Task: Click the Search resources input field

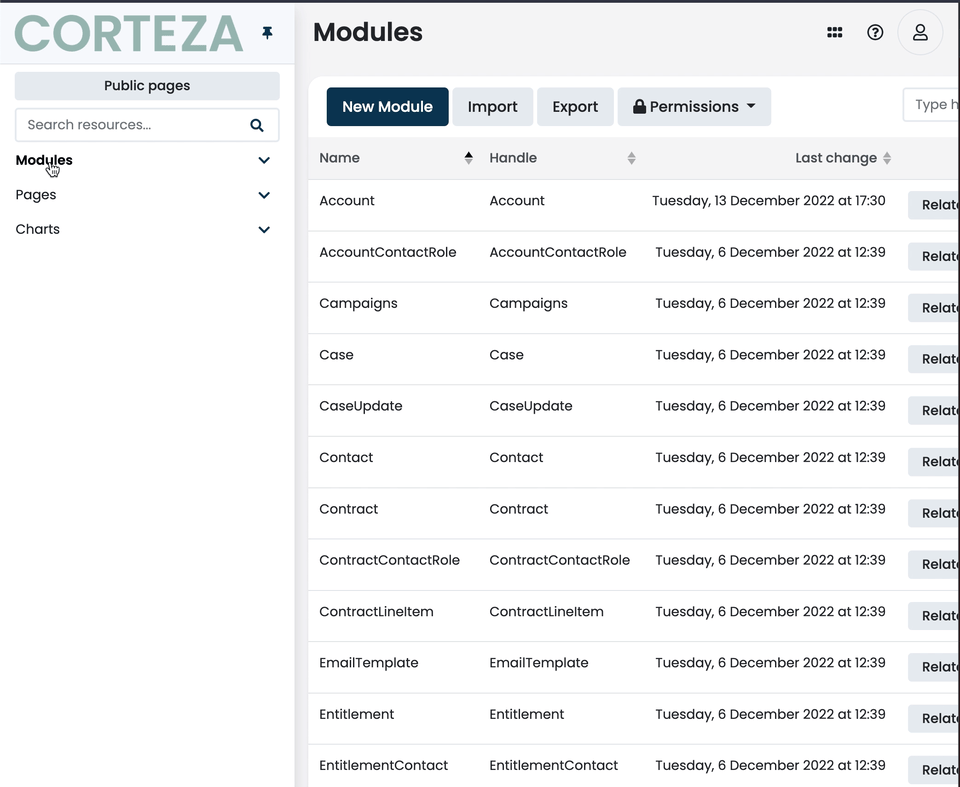Action: [130, 124]
